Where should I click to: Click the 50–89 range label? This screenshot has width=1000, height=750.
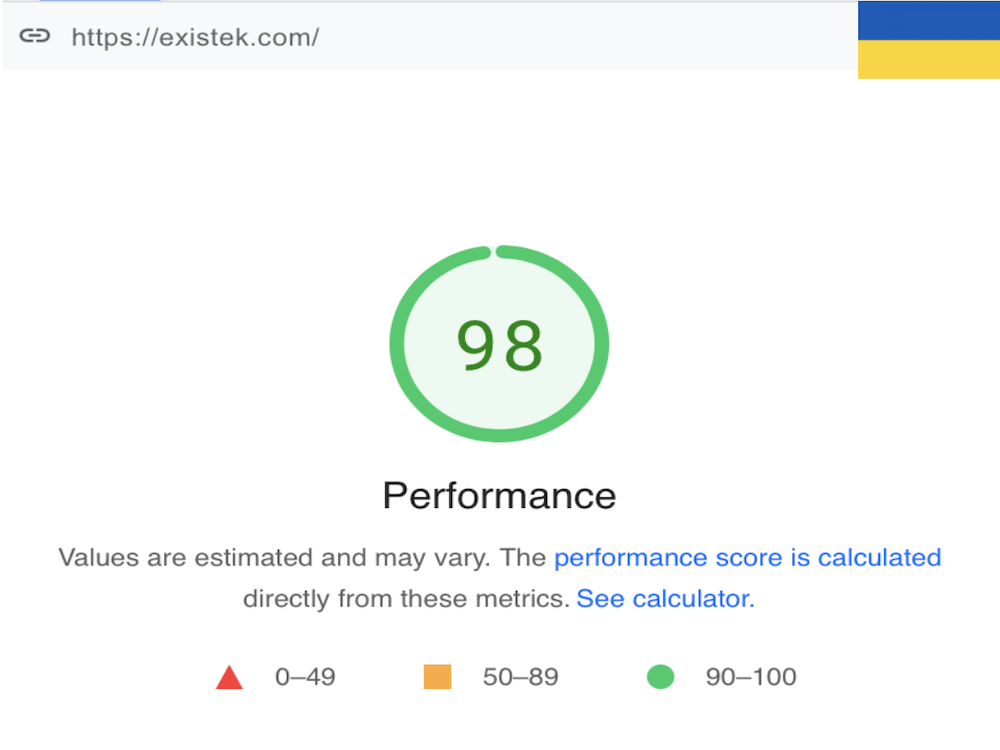[520, 677]
